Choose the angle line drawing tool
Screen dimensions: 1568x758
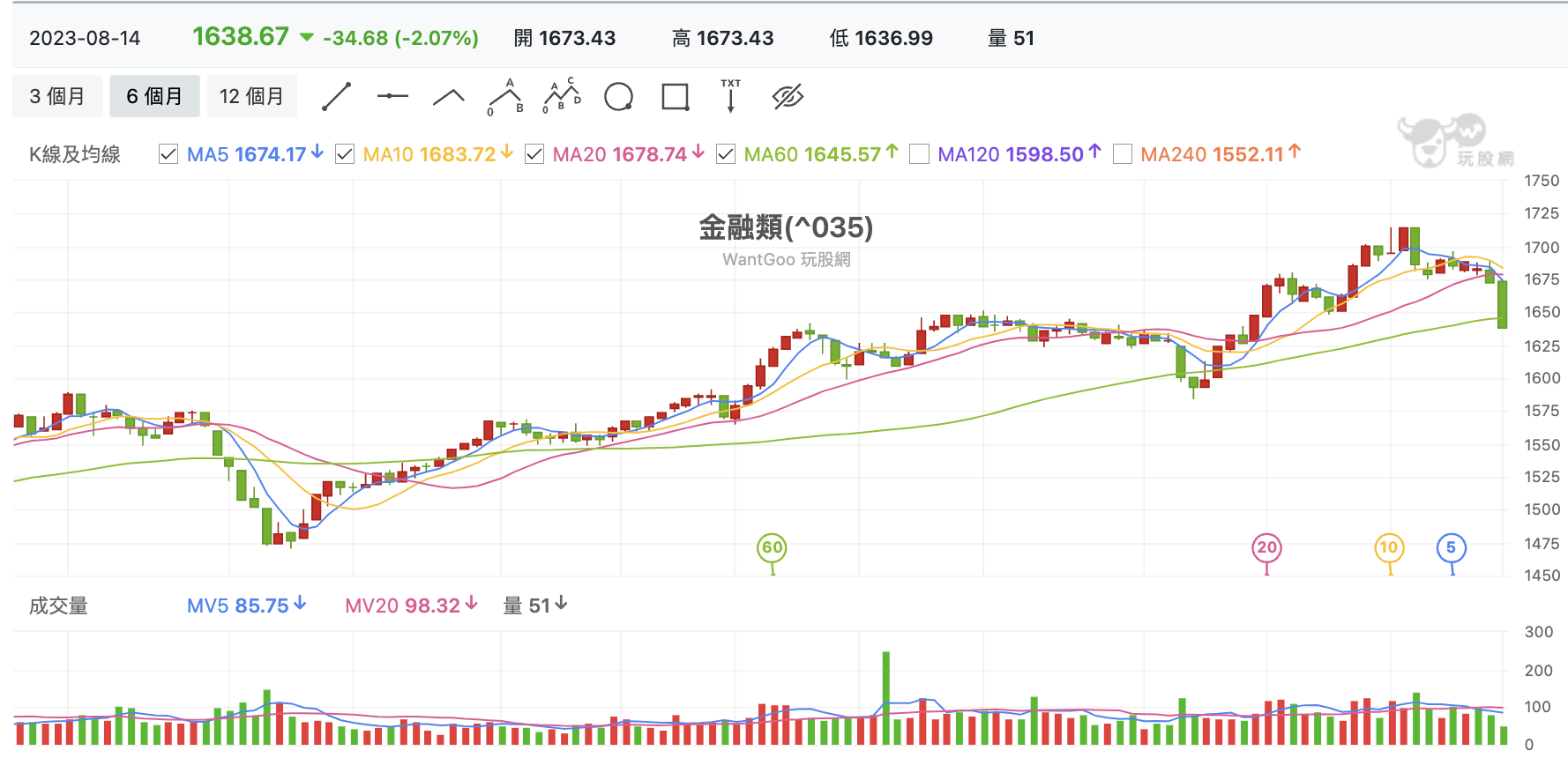pyautogui.click(x=449, y=97)
